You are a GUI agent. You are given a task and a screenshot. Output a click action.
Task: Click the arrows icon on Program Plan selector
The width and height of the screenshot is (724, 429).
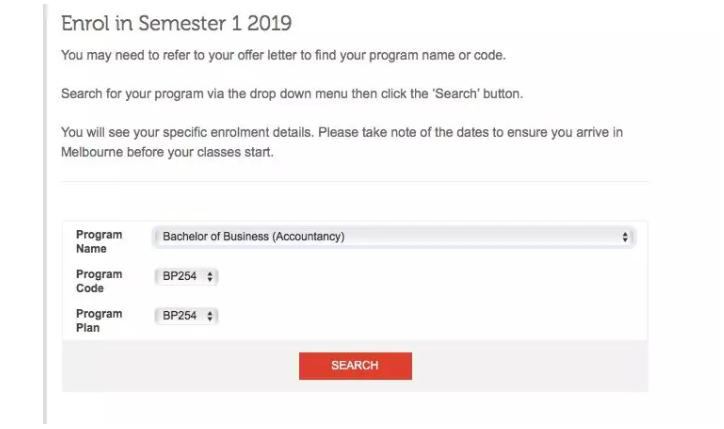(x=210, y=316)
